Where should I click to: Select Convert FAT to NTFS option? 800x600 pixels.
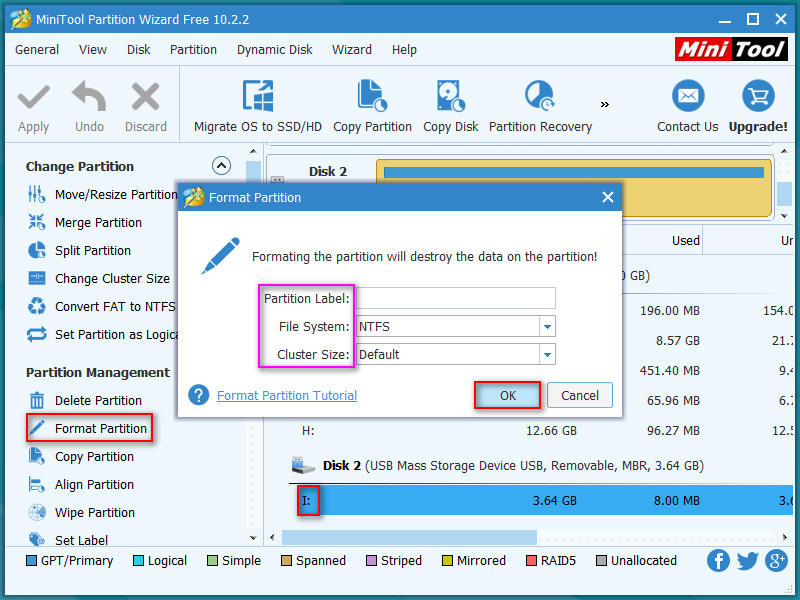pyautogui.click(x=101, y=307)
